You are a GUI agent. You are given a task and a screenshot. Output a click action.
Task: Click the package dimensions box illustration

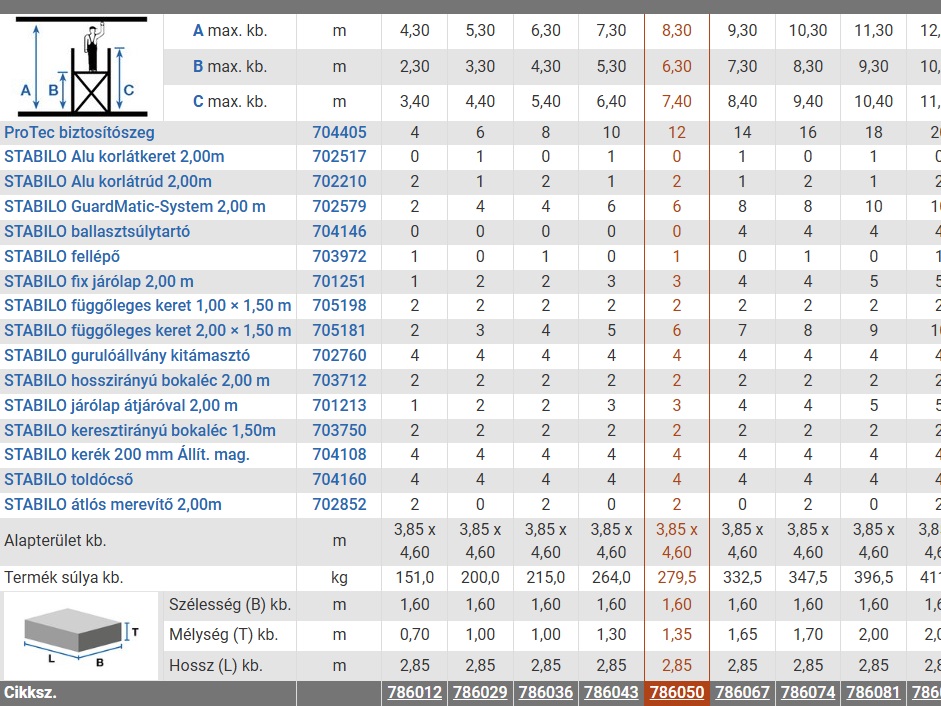click(x=80, y=636)
